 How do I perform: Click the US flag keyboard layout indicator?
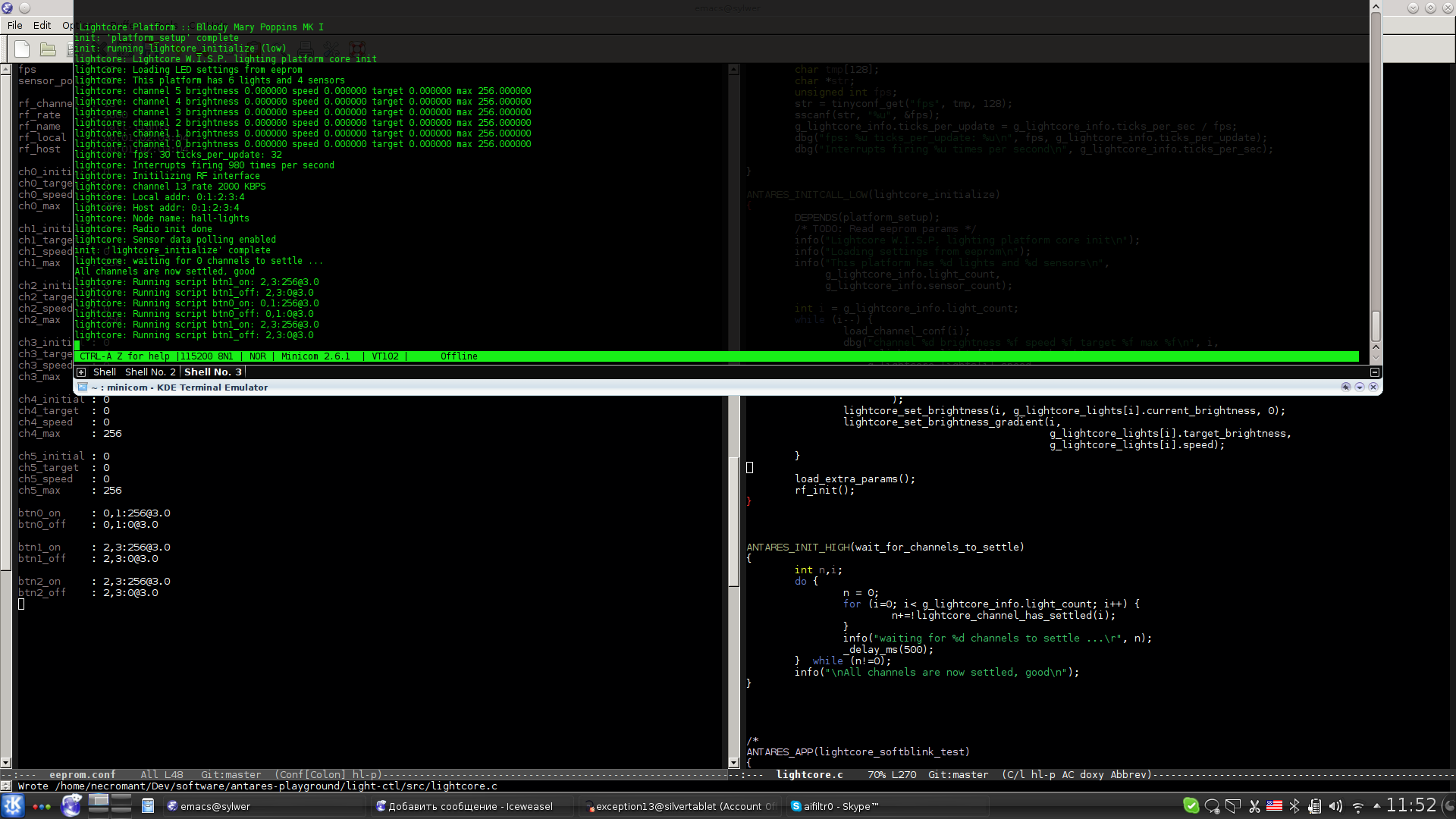1274,806
